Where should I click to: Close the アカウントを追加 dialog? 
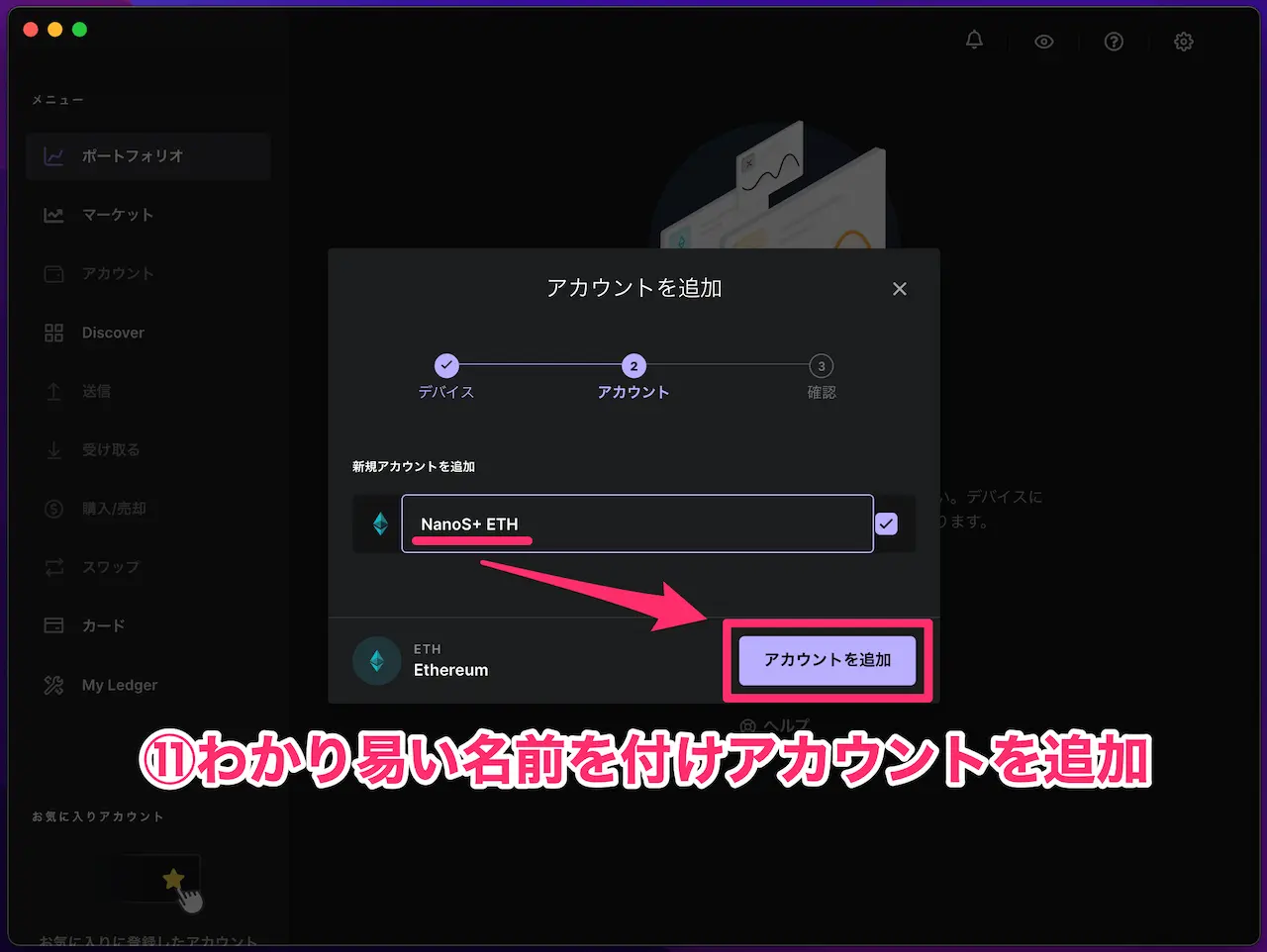pyautogui.click(x=900, y=289)
